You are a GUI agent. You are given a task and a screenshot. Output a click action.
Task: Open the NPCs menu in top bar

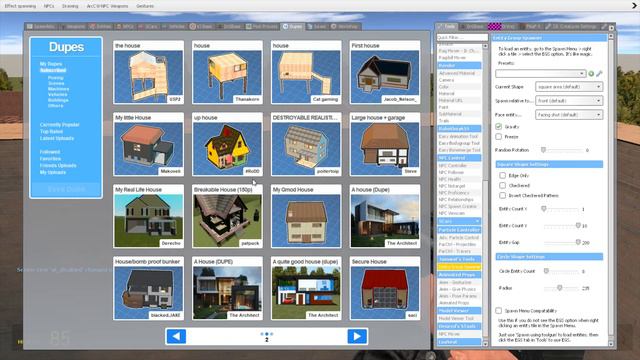[49, 6]
